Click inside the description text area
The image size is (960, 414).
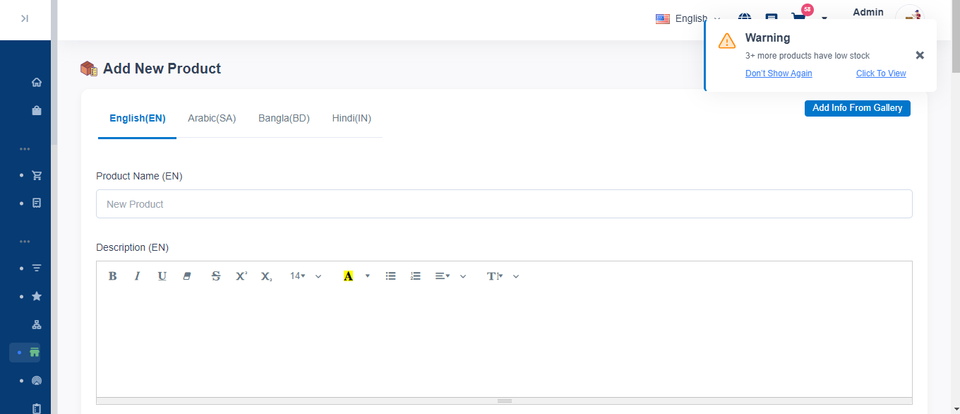pyautogui.click(x=504, y=344)
